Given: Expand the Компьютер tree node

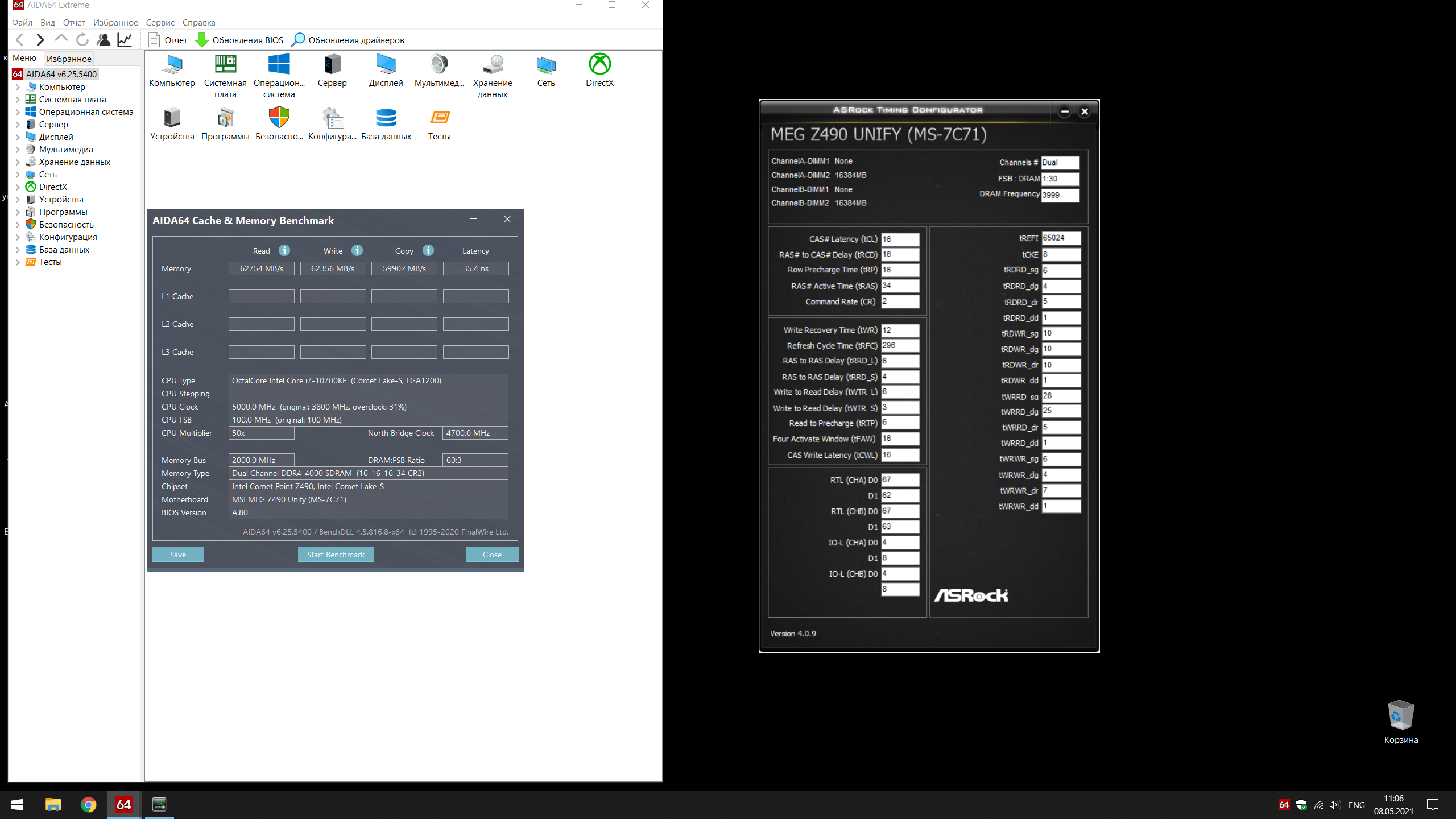Looking at the screenshot, I should (18, 87).
